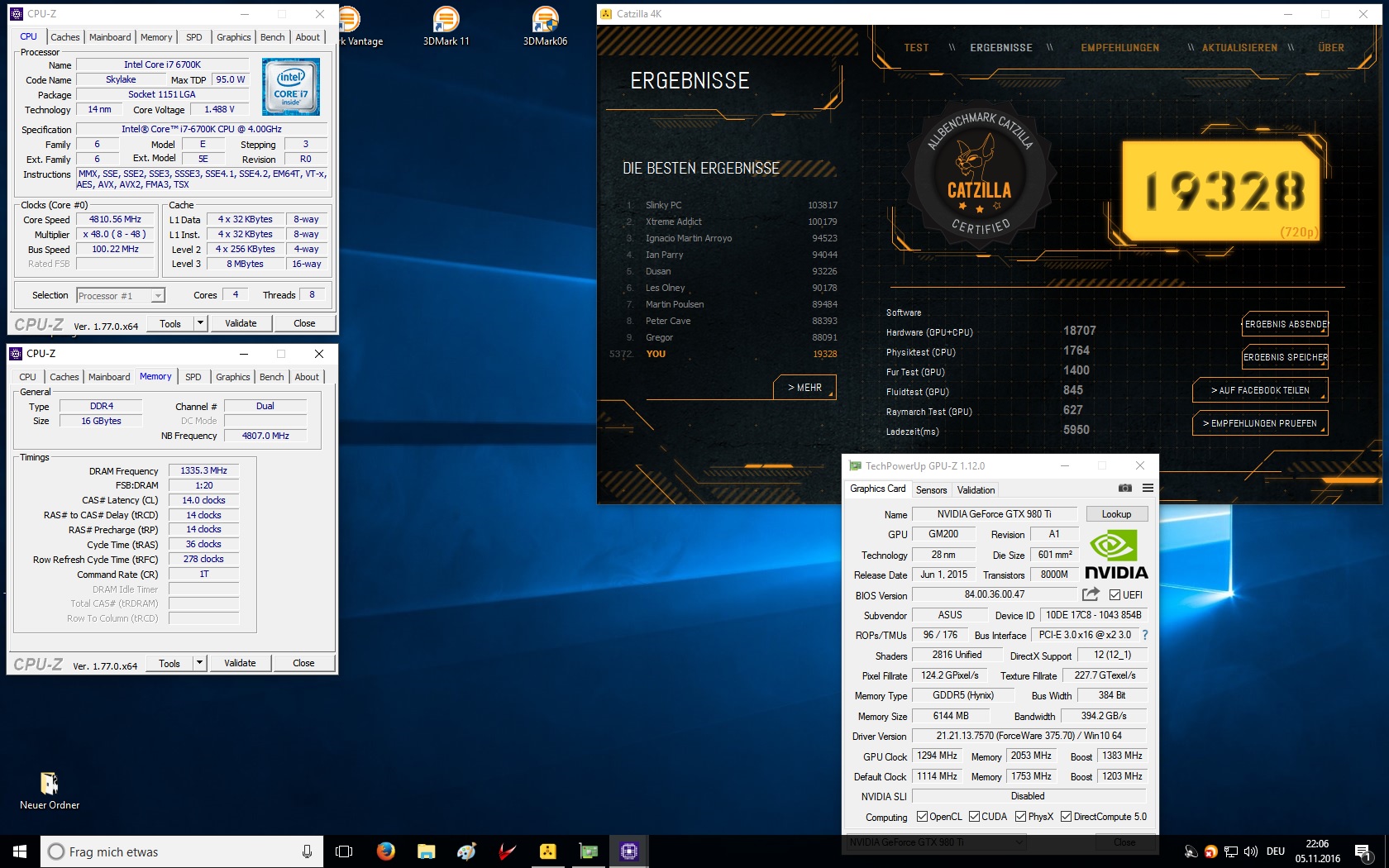The height and width of the screenshot is (868, 1389).
Task: Select the Neuer Ordner desktop folder
Action: 50,790
